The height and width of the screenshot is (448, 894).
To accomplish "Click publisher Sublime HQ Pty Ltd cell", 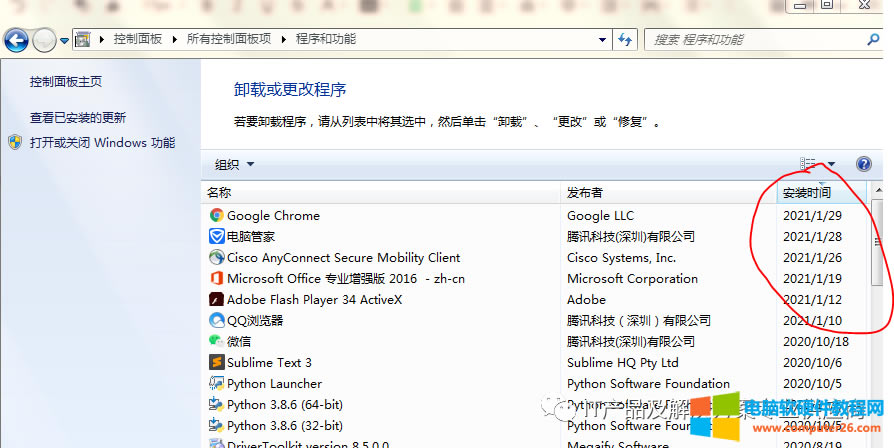I will point(623,363).
